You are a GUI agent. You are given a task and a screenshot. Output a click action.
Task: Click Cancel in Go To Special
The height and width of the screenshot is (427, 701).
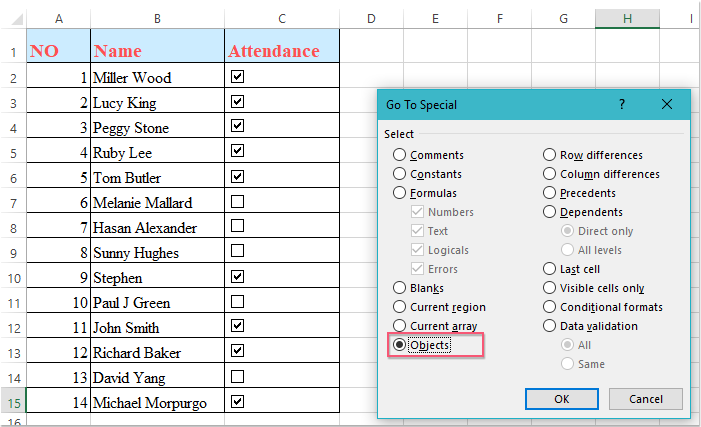[646, 399]
